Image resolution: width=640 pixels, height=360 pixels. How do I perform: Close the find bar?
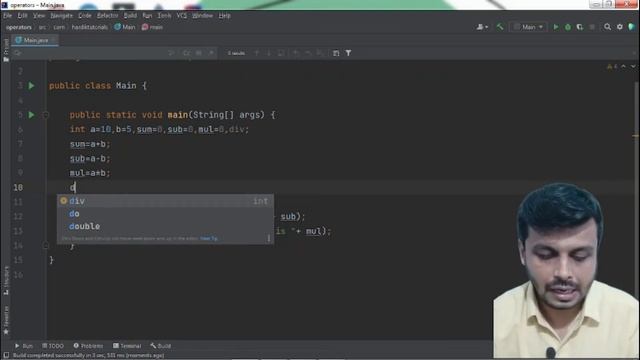634,53
